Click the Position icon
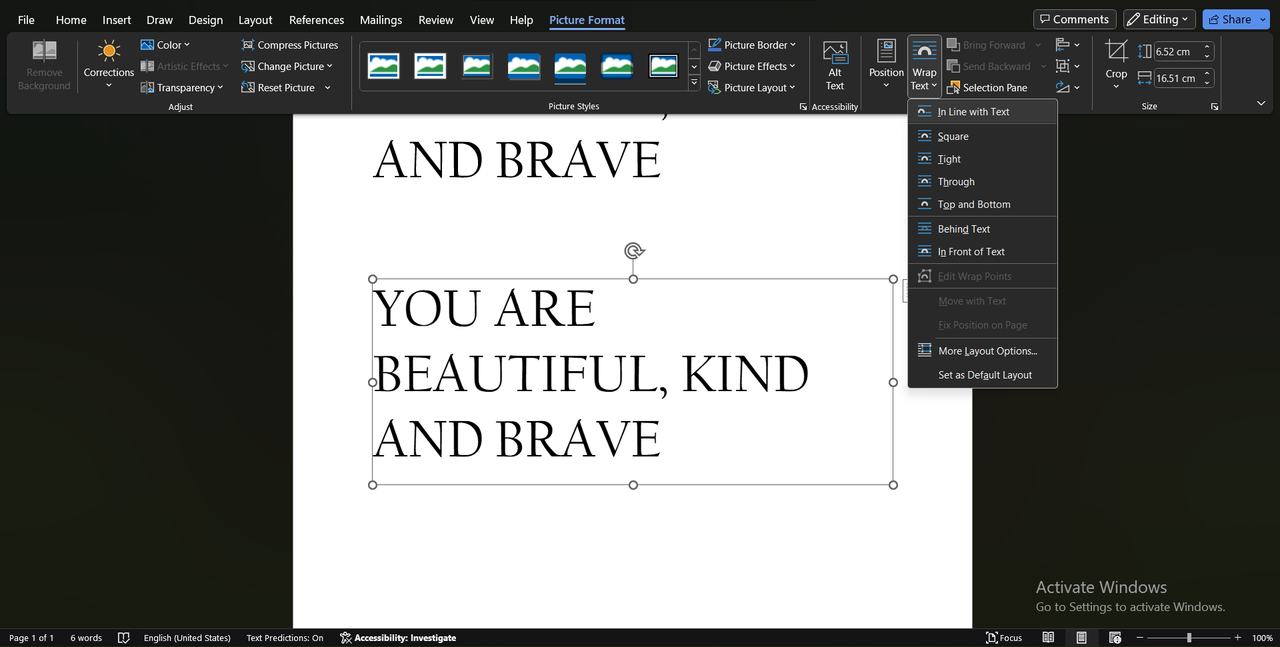Image resolution: width=1280 pixels, height=647 pixels. (886, 51)
